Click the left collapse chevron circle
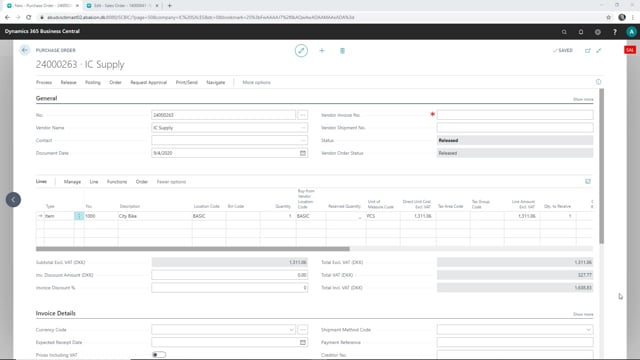 (x=13, y=200)
